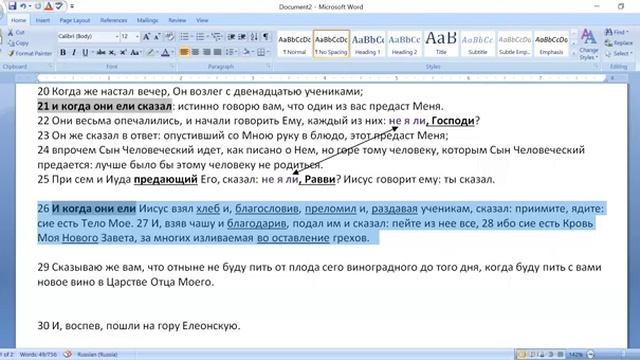
Task: Toggle italic formatting
Action: (x=74, y=52)
